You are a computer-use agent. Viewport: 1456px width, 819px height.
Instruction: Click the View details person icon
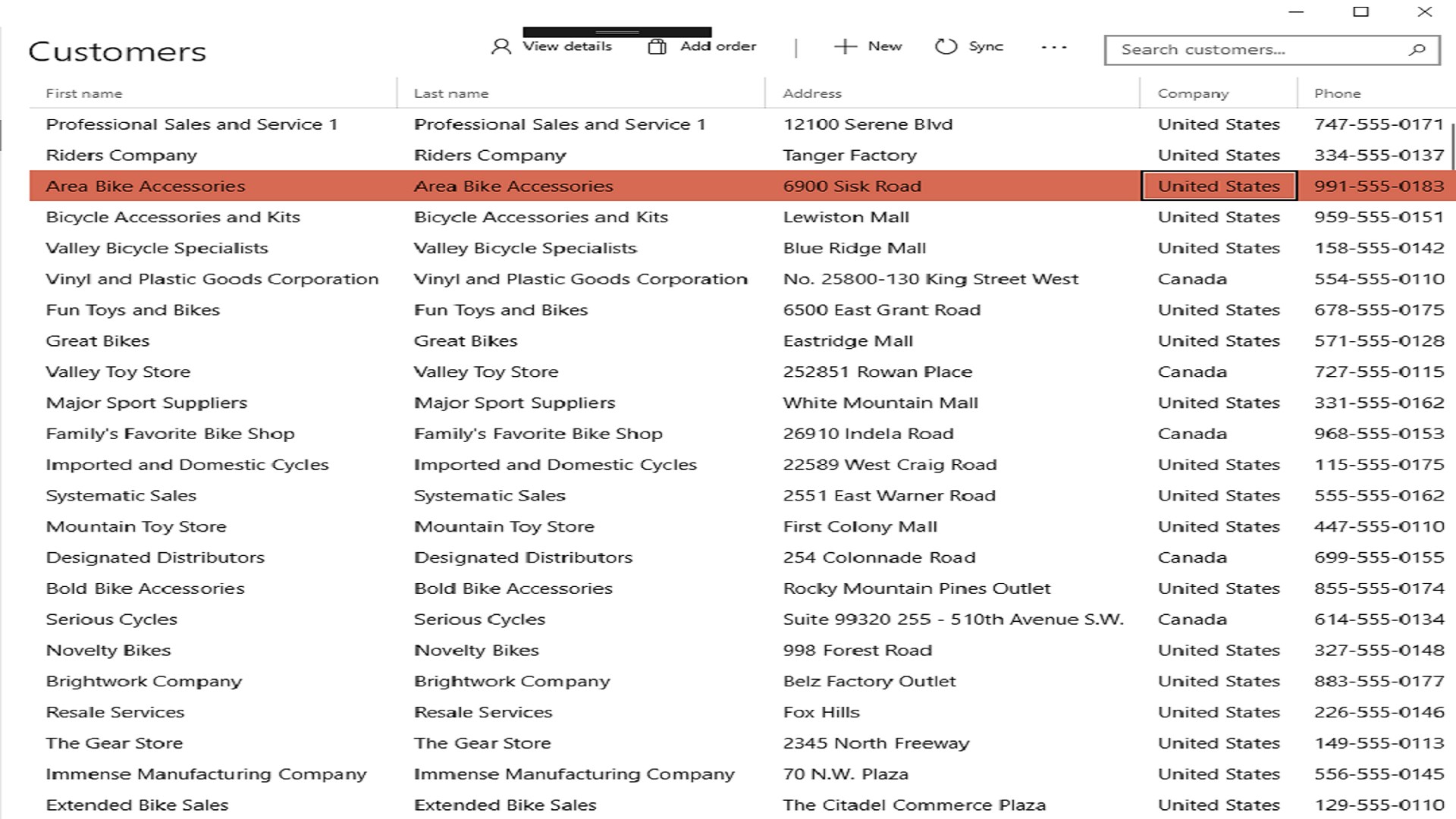[x=501, y=47]
